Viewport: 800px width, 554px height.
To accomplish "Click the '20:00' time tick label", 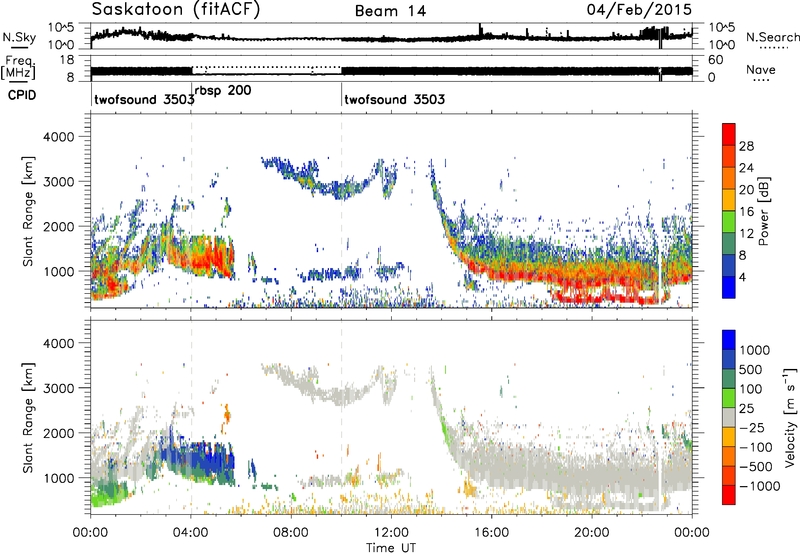I will (592, 533).
